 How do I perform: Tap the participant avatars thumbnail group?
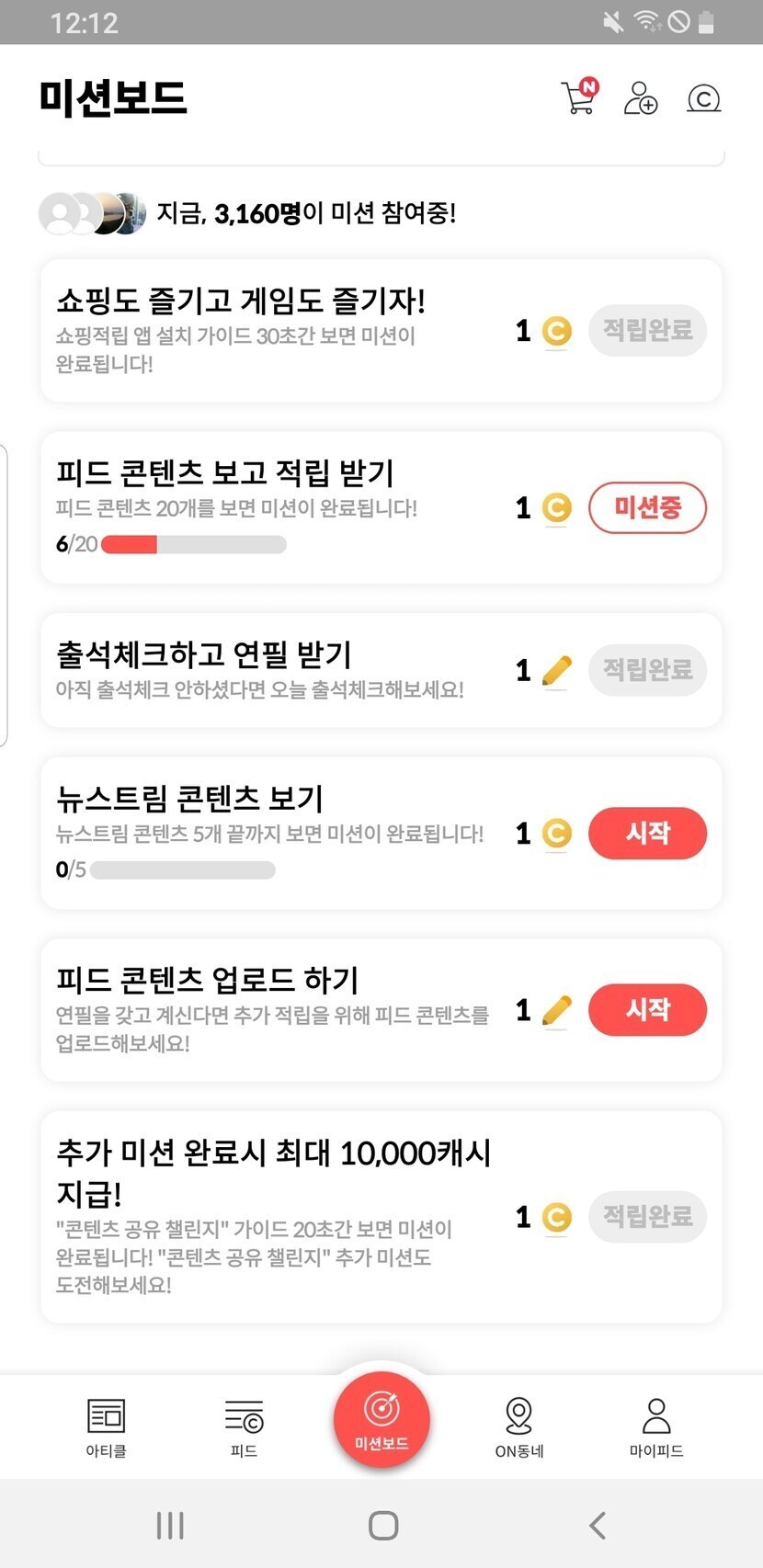92,213
